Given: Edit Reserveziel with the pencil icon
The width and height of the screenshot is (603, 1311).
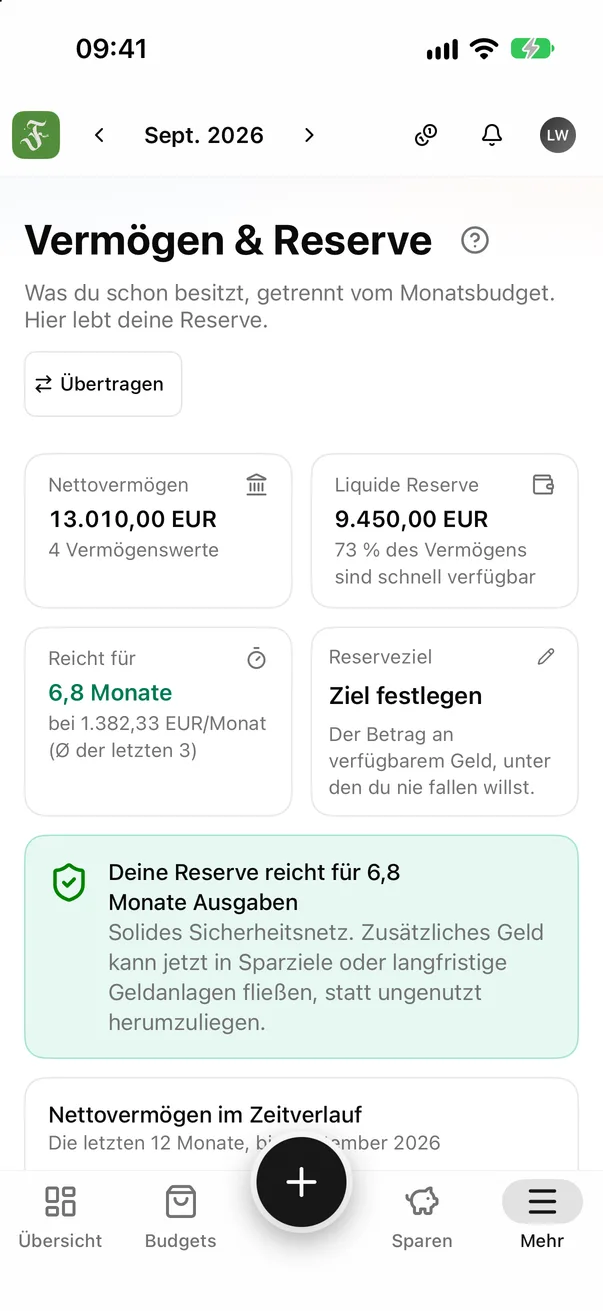Looking at the screenshot, I should pyautogui.click(x=545, y=657).
